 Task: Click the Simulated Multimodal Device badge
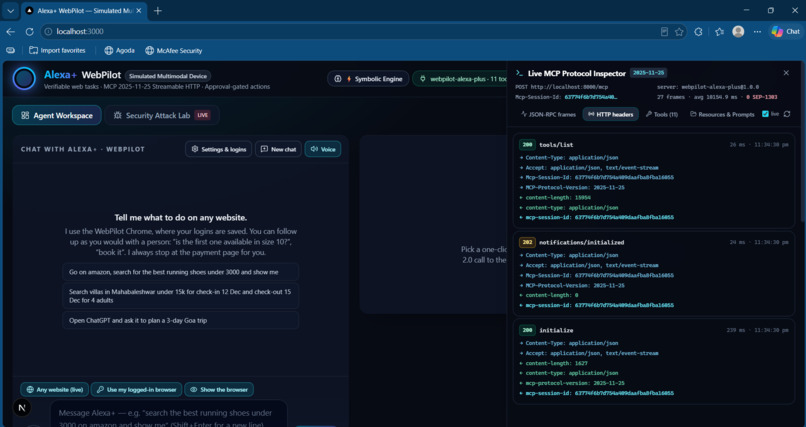click(168, 76)
